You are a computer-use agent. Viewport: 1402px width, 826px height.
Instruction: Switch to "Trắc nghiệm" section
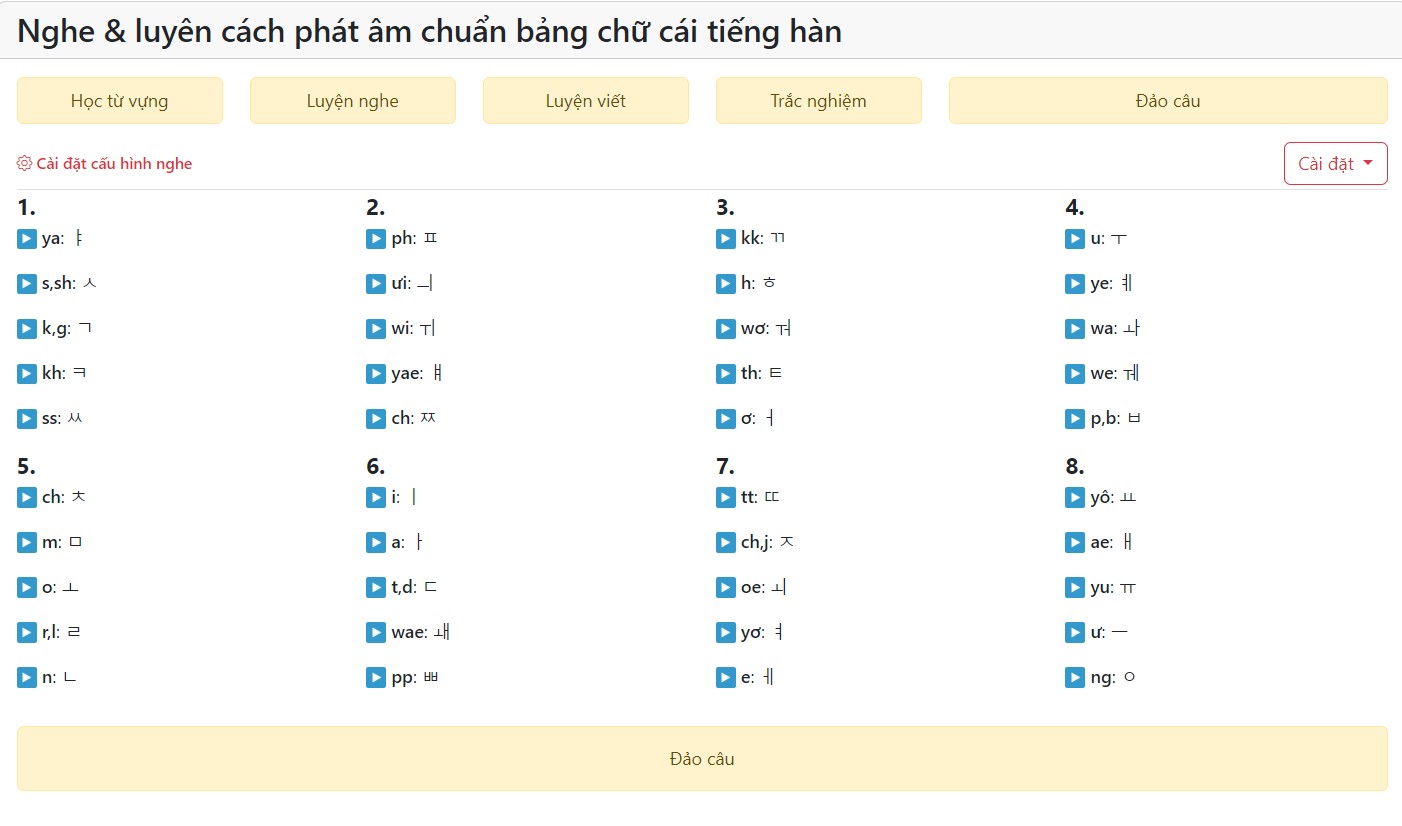pyautogui.click(x=818, y=100)
